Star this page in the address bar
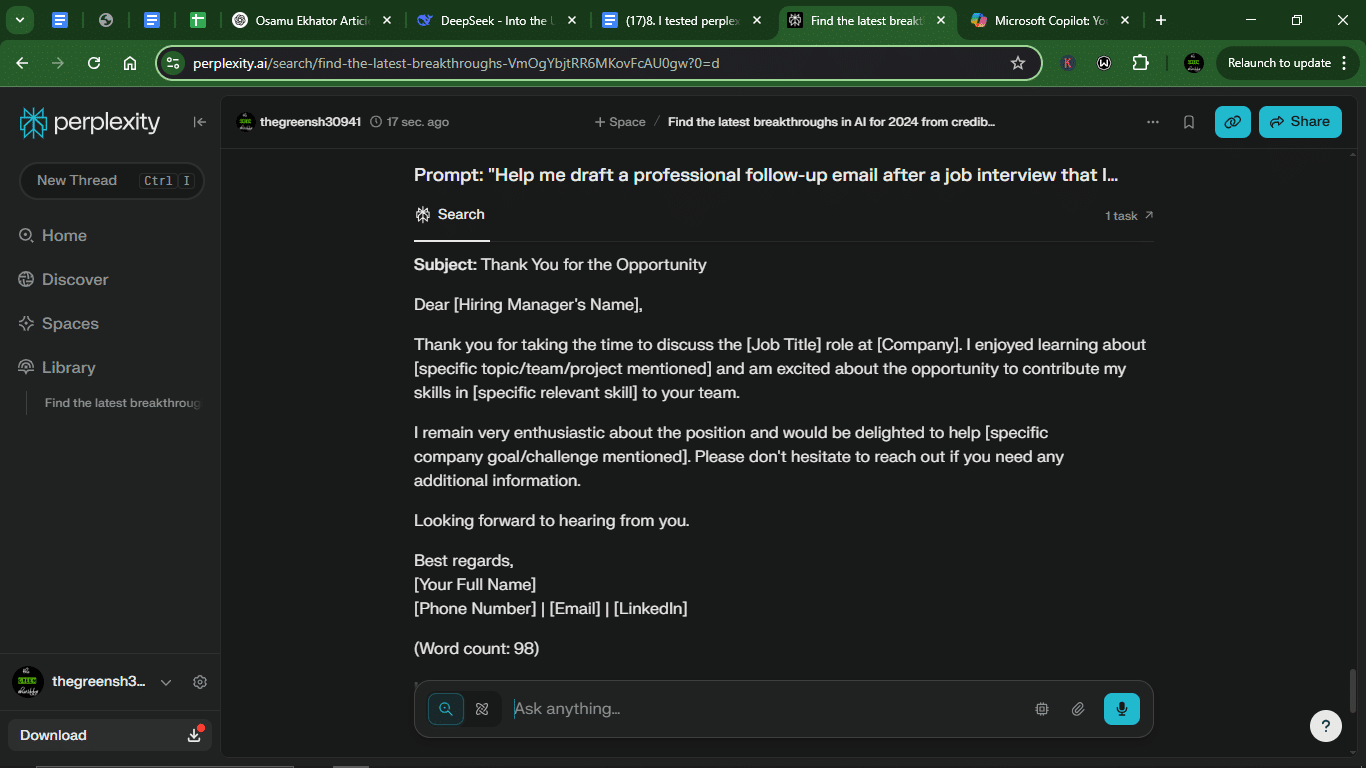 tap(1018, 63)
